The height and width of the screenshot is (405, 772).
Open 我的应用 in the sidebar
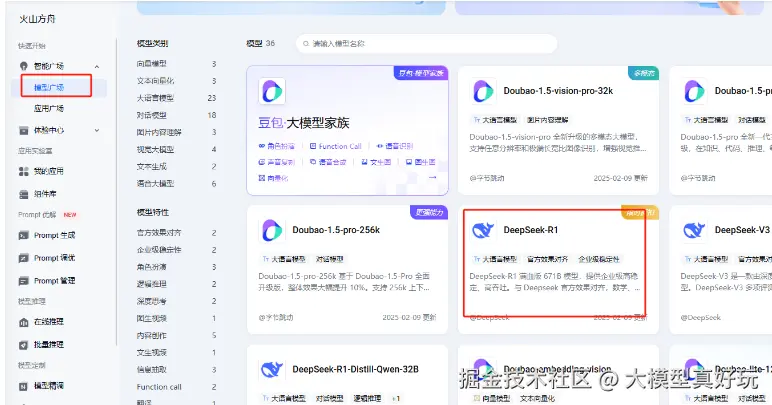click(x=49, y=171)
